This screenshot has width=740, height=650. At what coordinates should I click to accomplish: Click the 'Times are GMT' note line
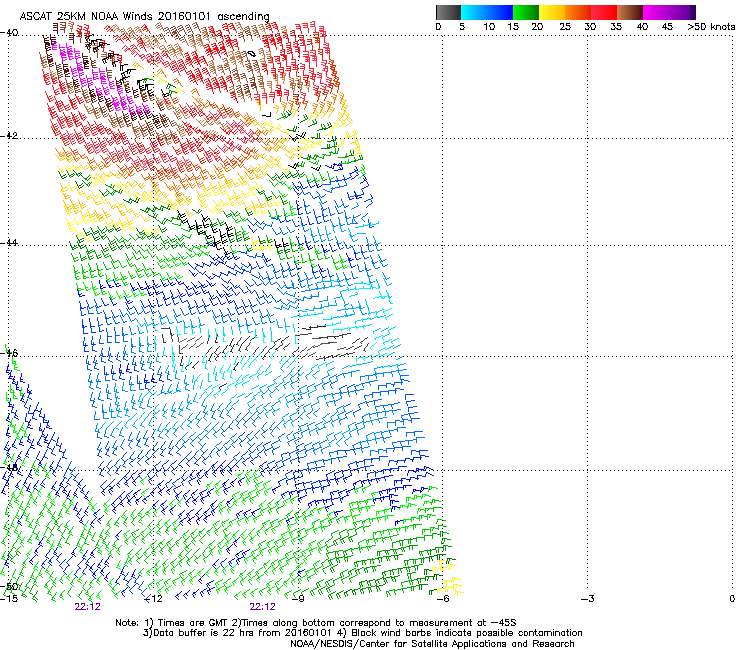click(x=316, y=623)
